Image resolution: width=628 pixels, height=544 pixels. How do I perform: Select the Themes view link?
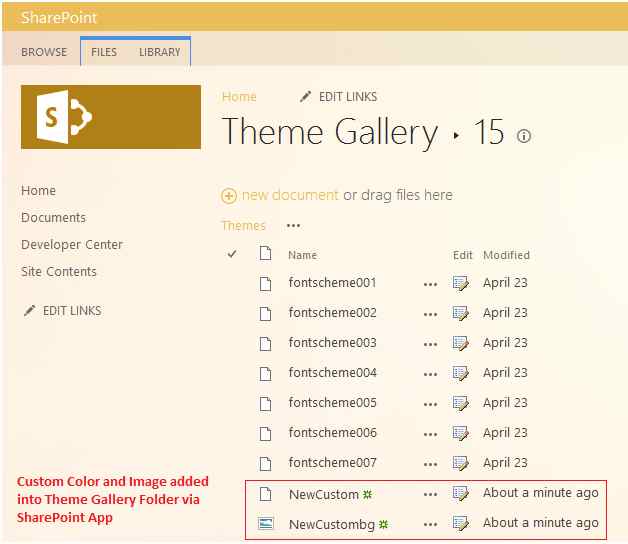coord(244,226)
